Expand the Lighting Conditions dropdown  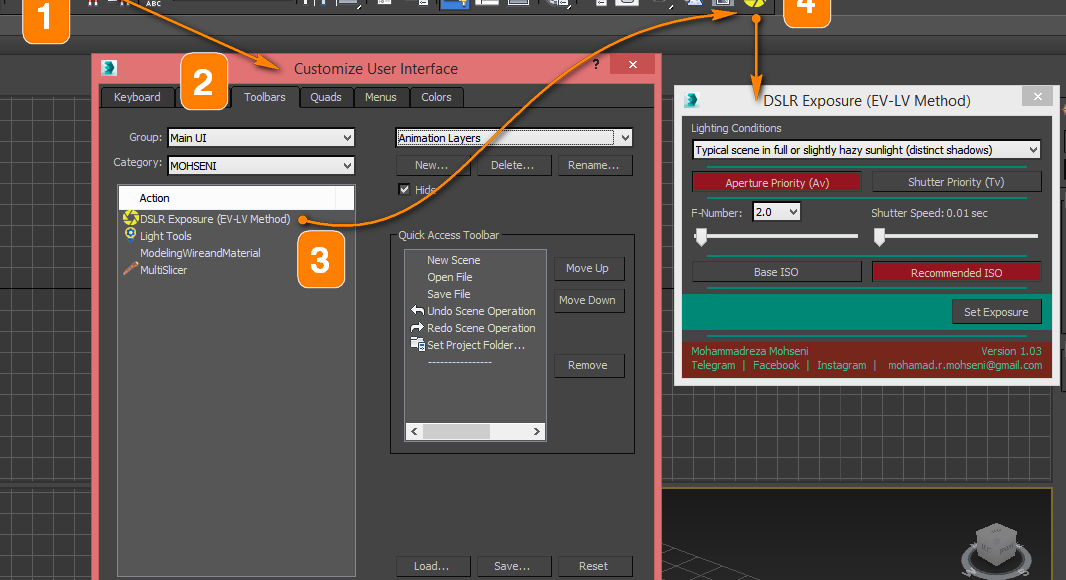point(866,150)
